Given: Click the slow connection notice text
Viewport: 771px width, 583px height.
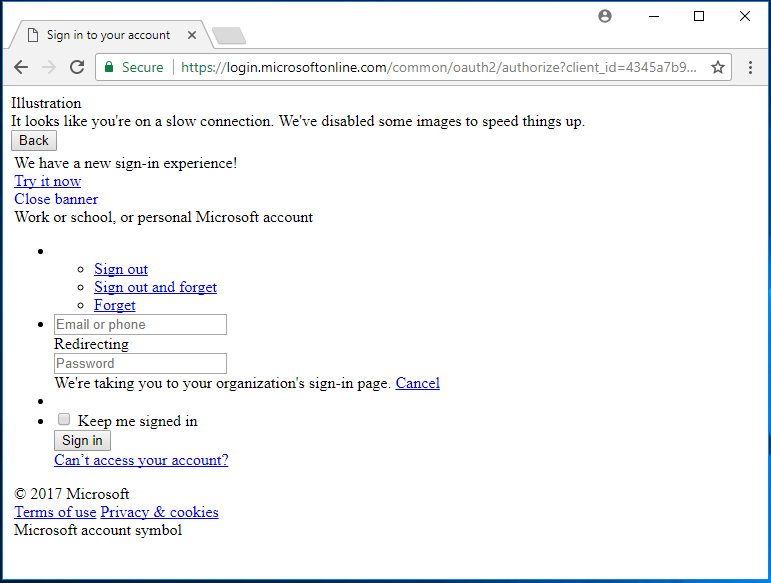Looking at the screenshot, I should [x=298, y=121].
